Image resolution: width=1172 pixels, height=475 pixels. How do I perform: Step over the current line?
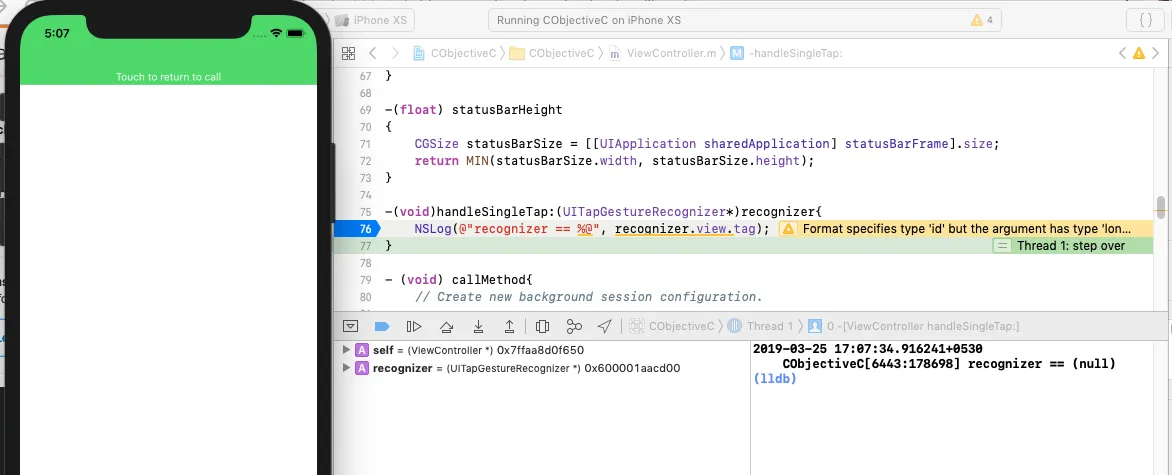446,326
